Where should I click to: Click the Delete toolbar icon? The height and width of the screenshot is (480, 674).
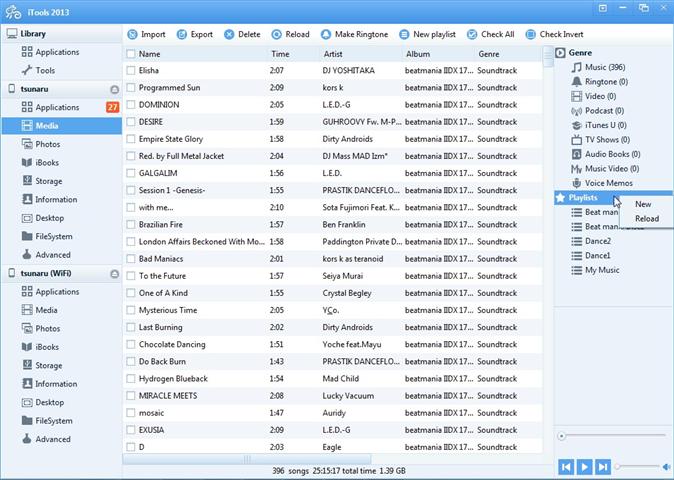point(229,34)
